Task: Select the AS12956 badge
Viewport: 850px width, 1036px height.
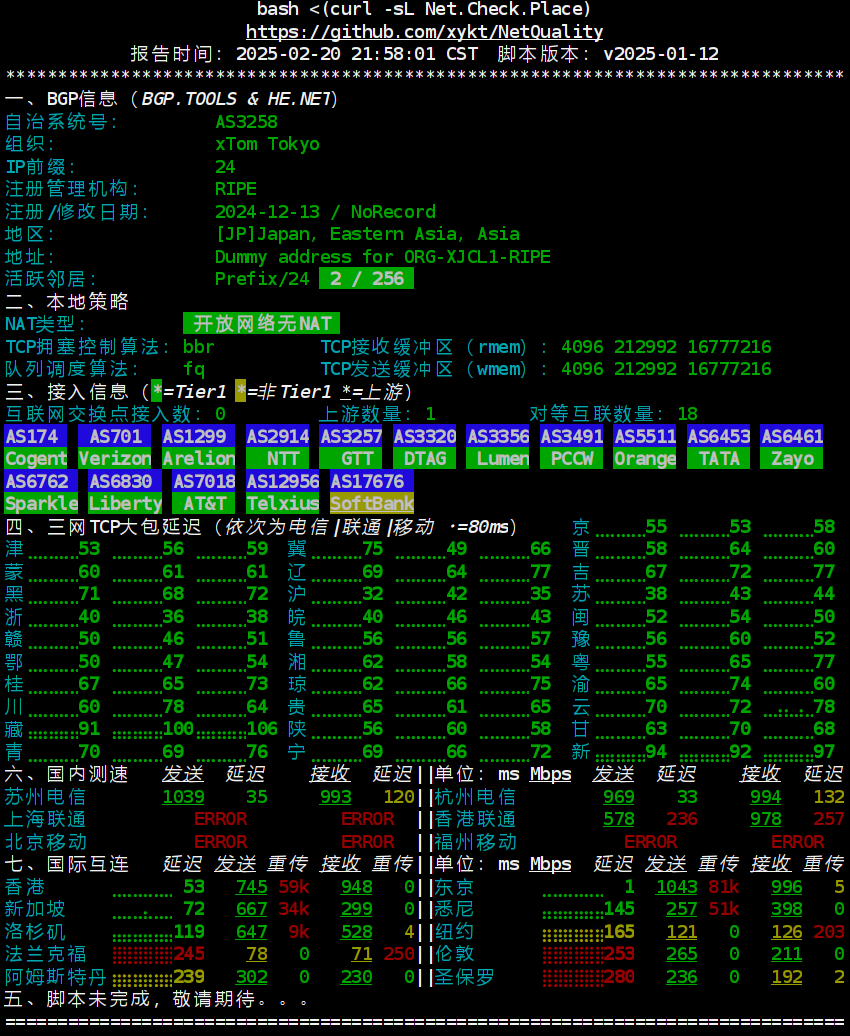Action: point(282,481)
